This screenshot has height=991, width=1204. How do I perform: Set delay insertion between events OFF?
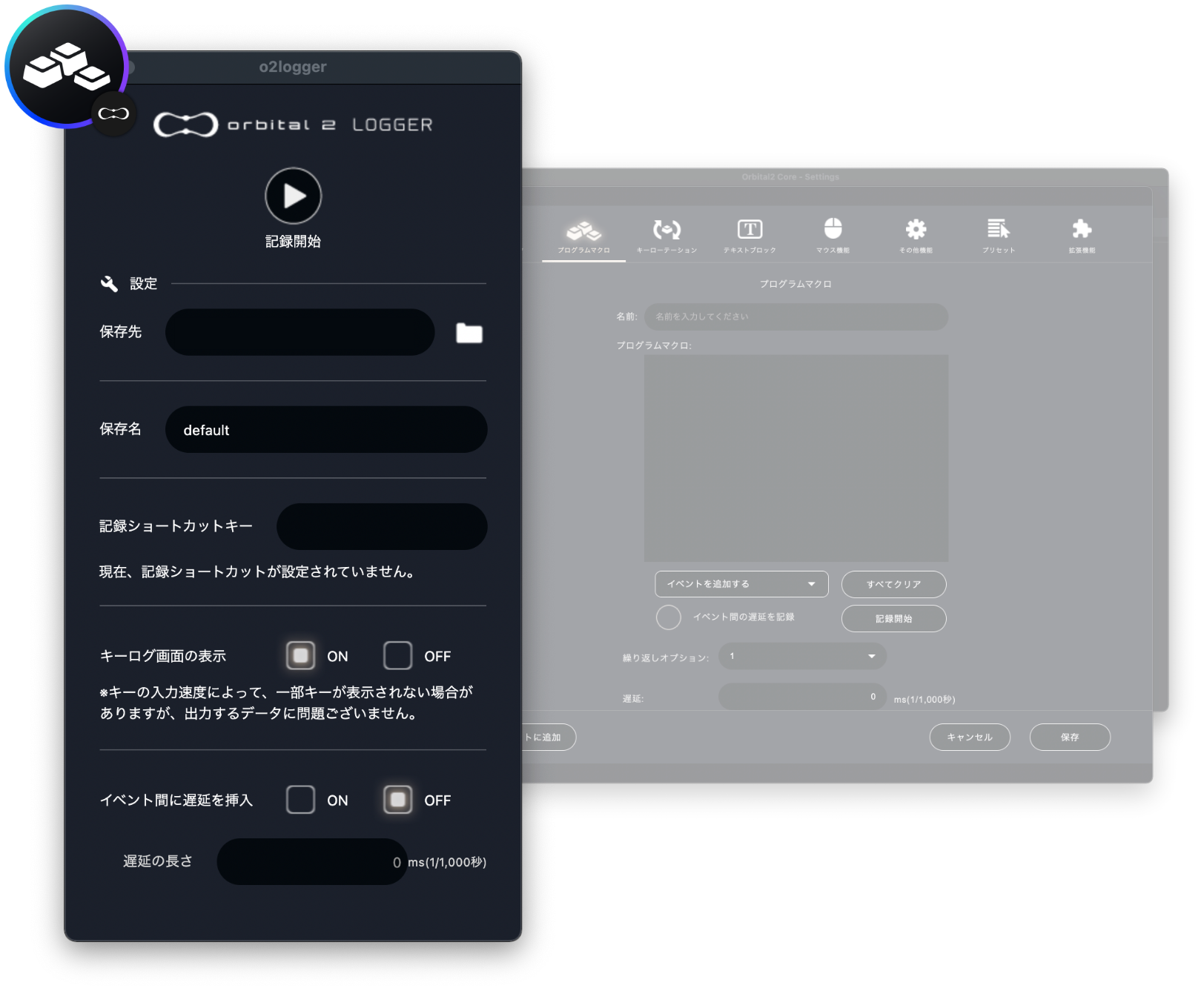tap(397, 800)
